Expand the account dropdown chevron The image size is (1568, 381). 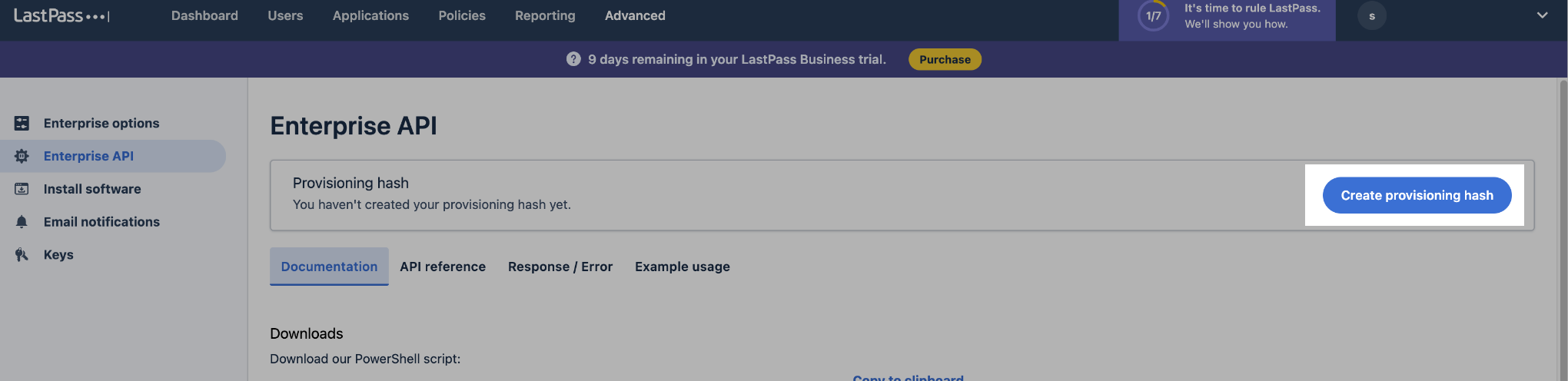(x=1542, y=15)
